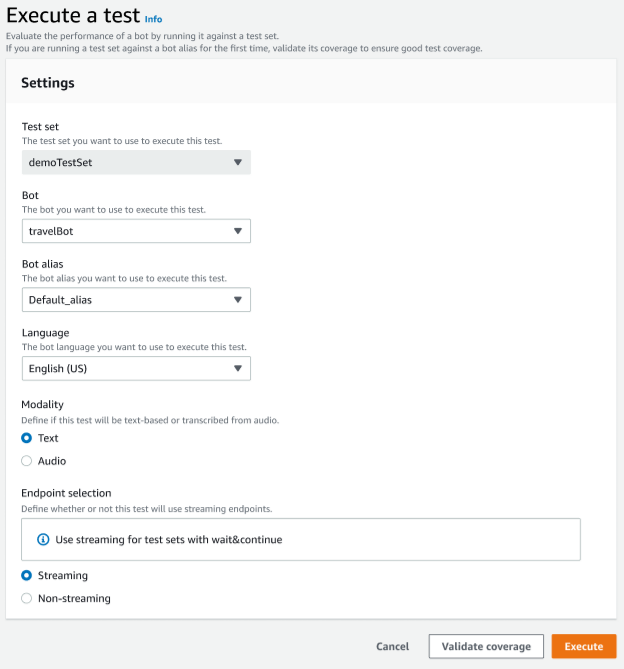Screen dimensions: 624x669
Task: Click the arrow icon beside travelBot
Action: tap(238, 231)
